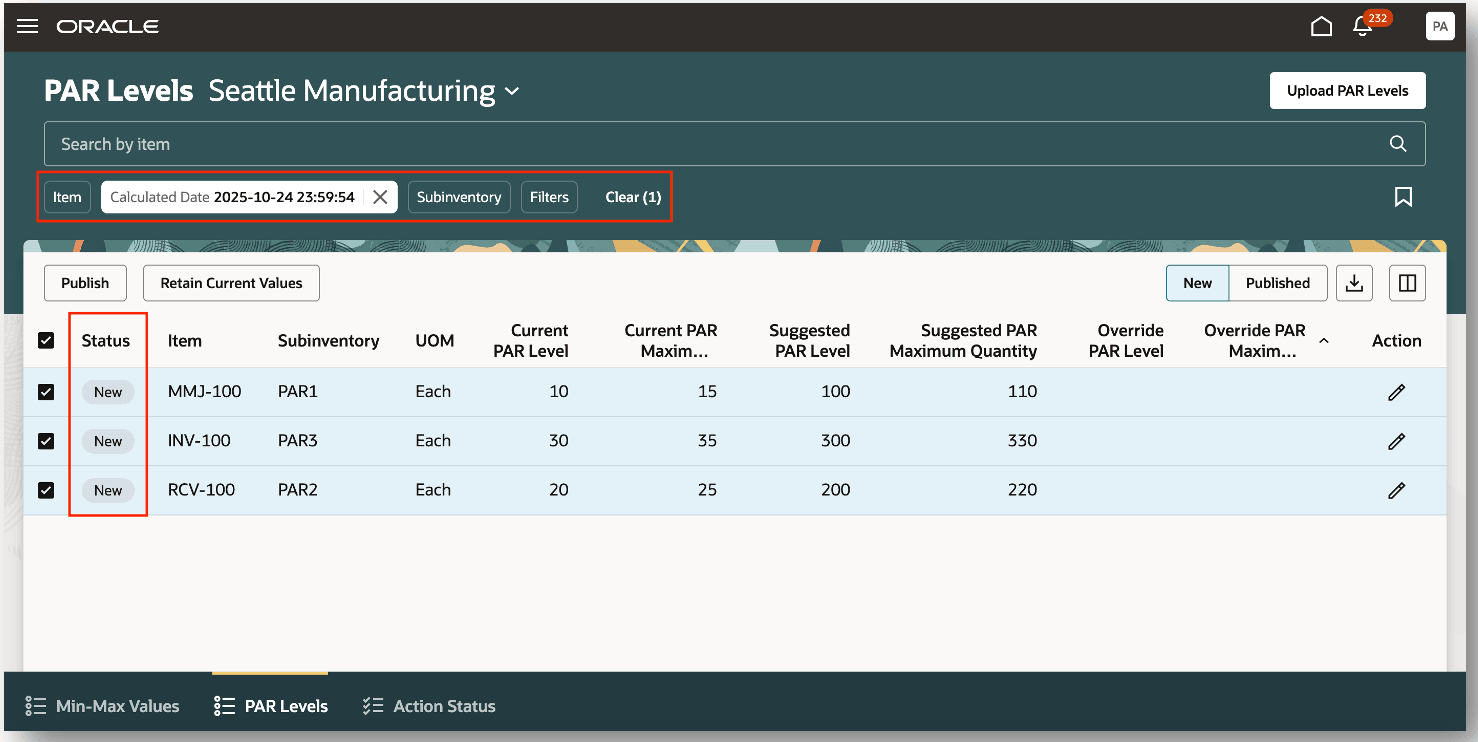Open saved searches bookmark icon
Viewport: 1478px width, 742px height.
click(1403, 197)
